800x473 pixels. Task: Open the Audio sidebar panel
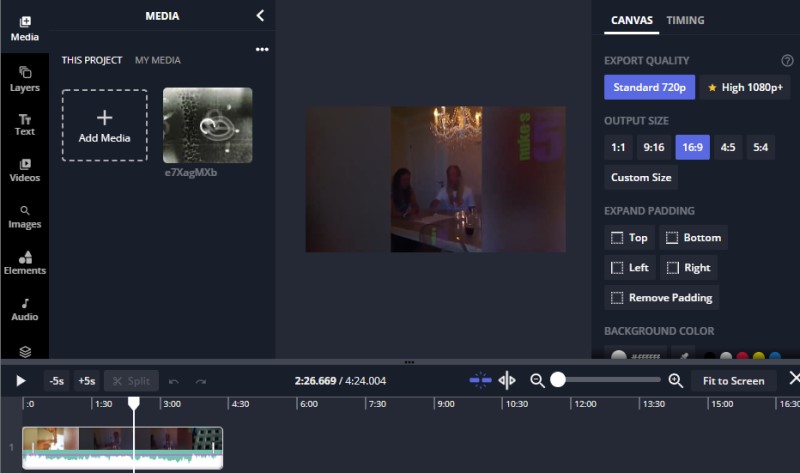(x=24, y=309)
